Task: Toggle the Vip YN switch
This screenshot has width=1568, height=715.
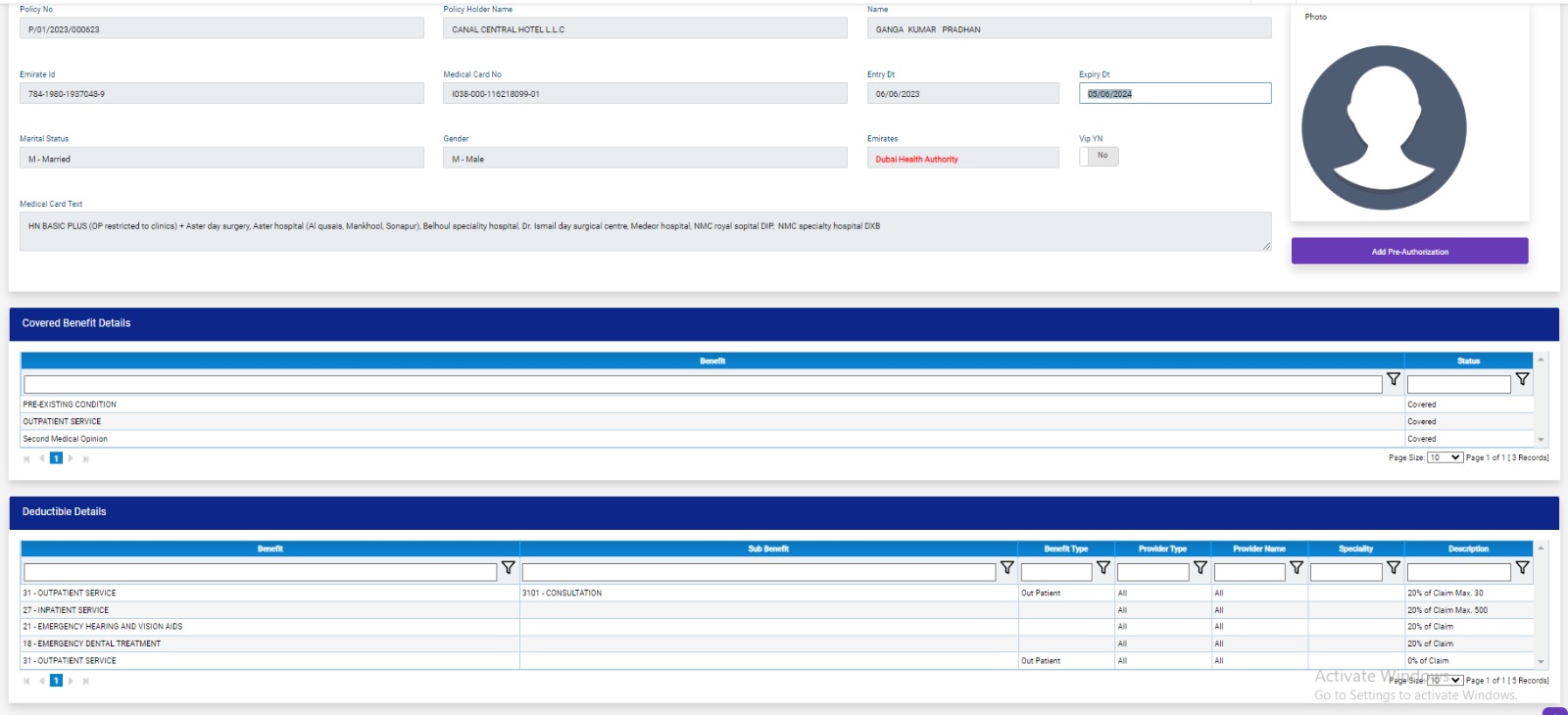Action: pos(1099,156)
